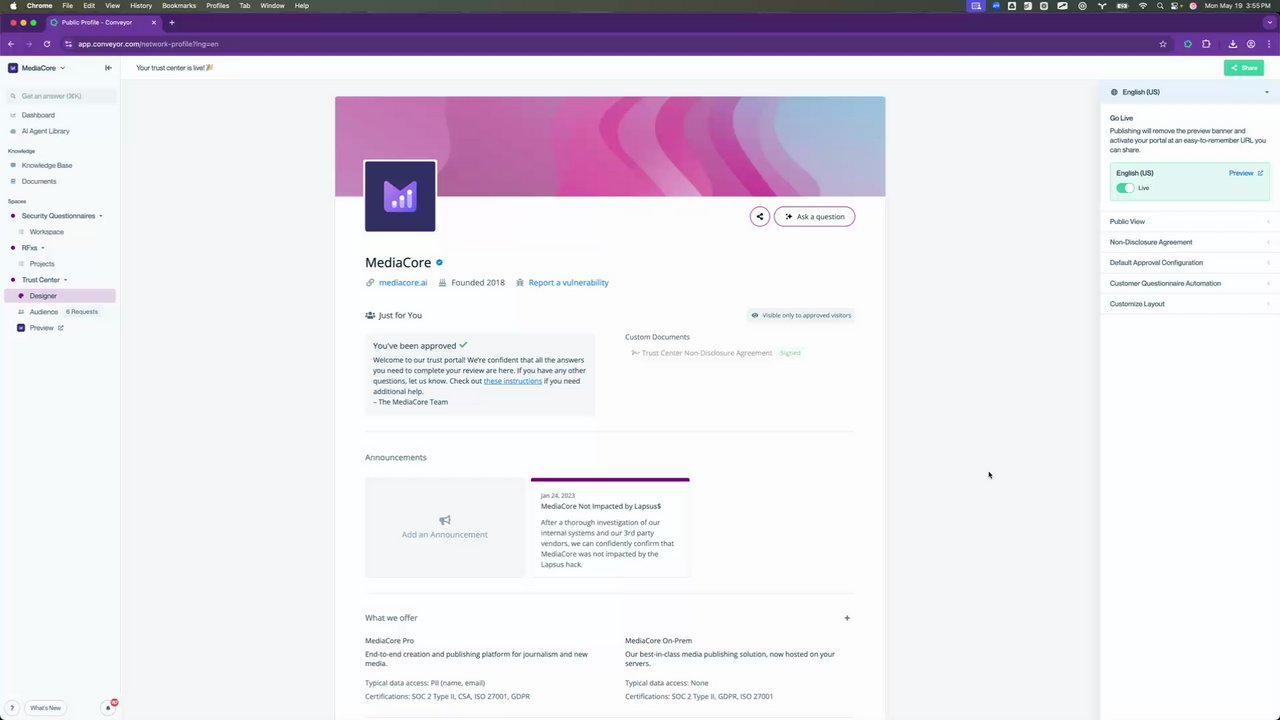The height and width of the screenshot is (720, 1280).
Task: Click the Visible only to approved visitors badge
Action: (x=801, y=315)
